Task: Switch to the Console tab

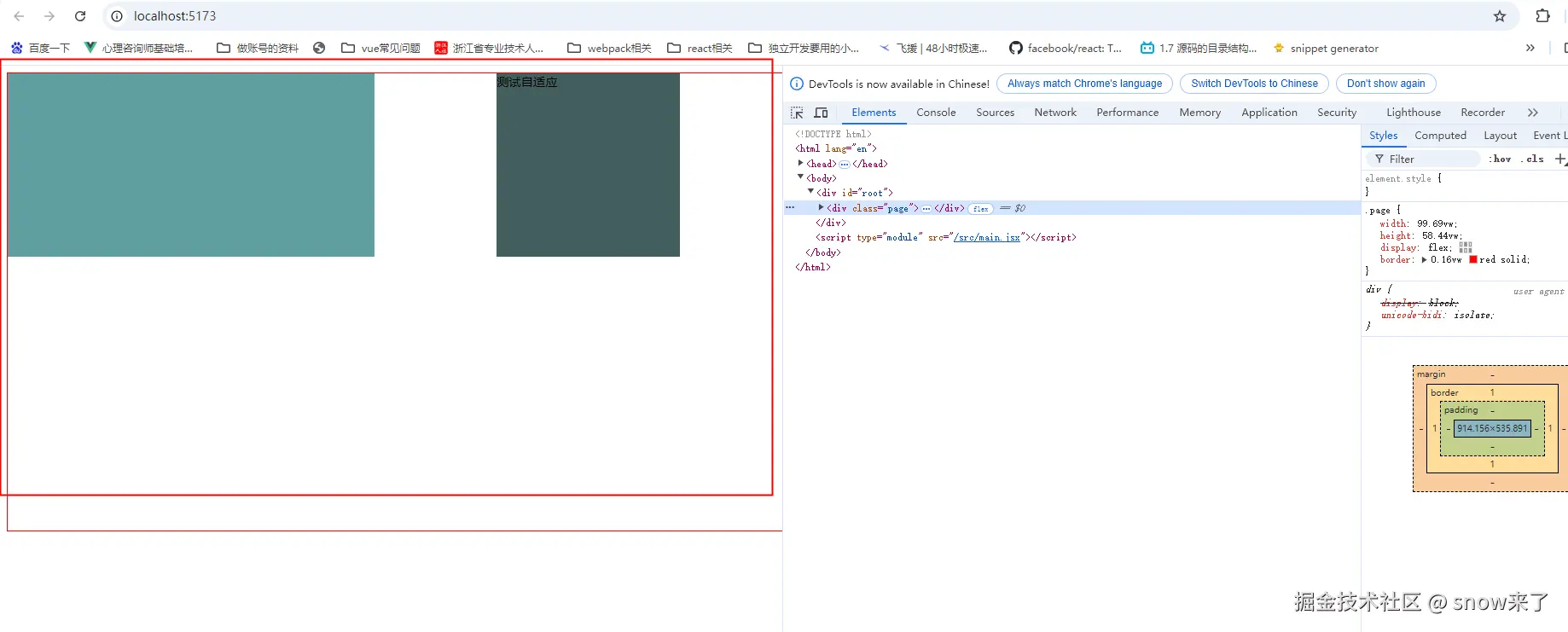Action: click(x=936, y=113)
